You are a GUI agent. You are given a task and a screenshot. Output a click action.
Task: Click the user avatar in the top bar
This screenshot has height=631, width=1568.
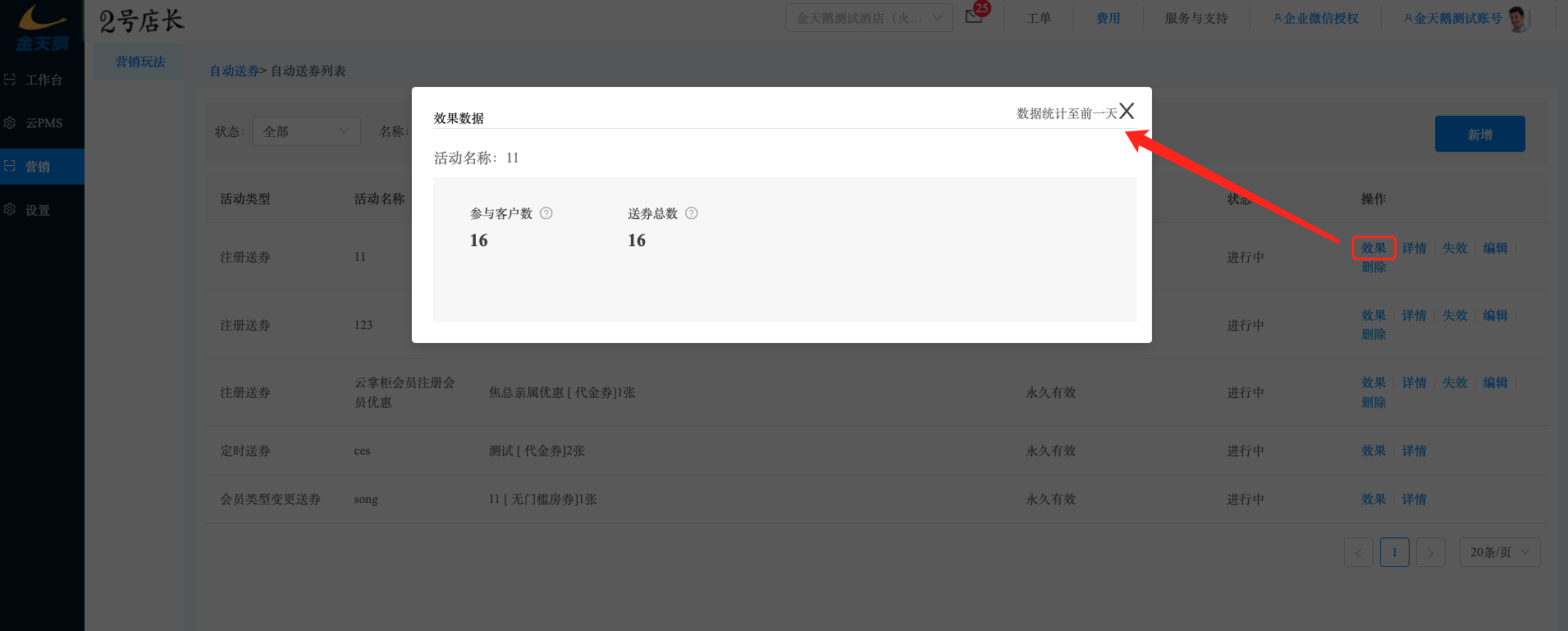tap(1519, 18)
